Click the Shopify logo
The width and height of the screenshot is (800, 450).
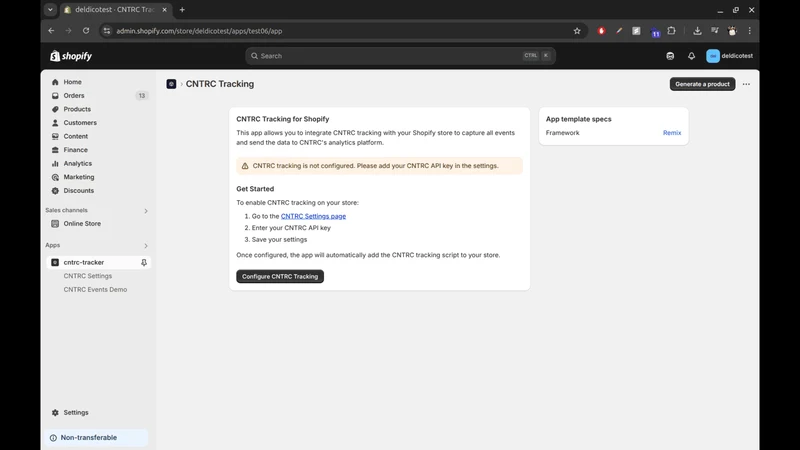(x=71, y=56)
